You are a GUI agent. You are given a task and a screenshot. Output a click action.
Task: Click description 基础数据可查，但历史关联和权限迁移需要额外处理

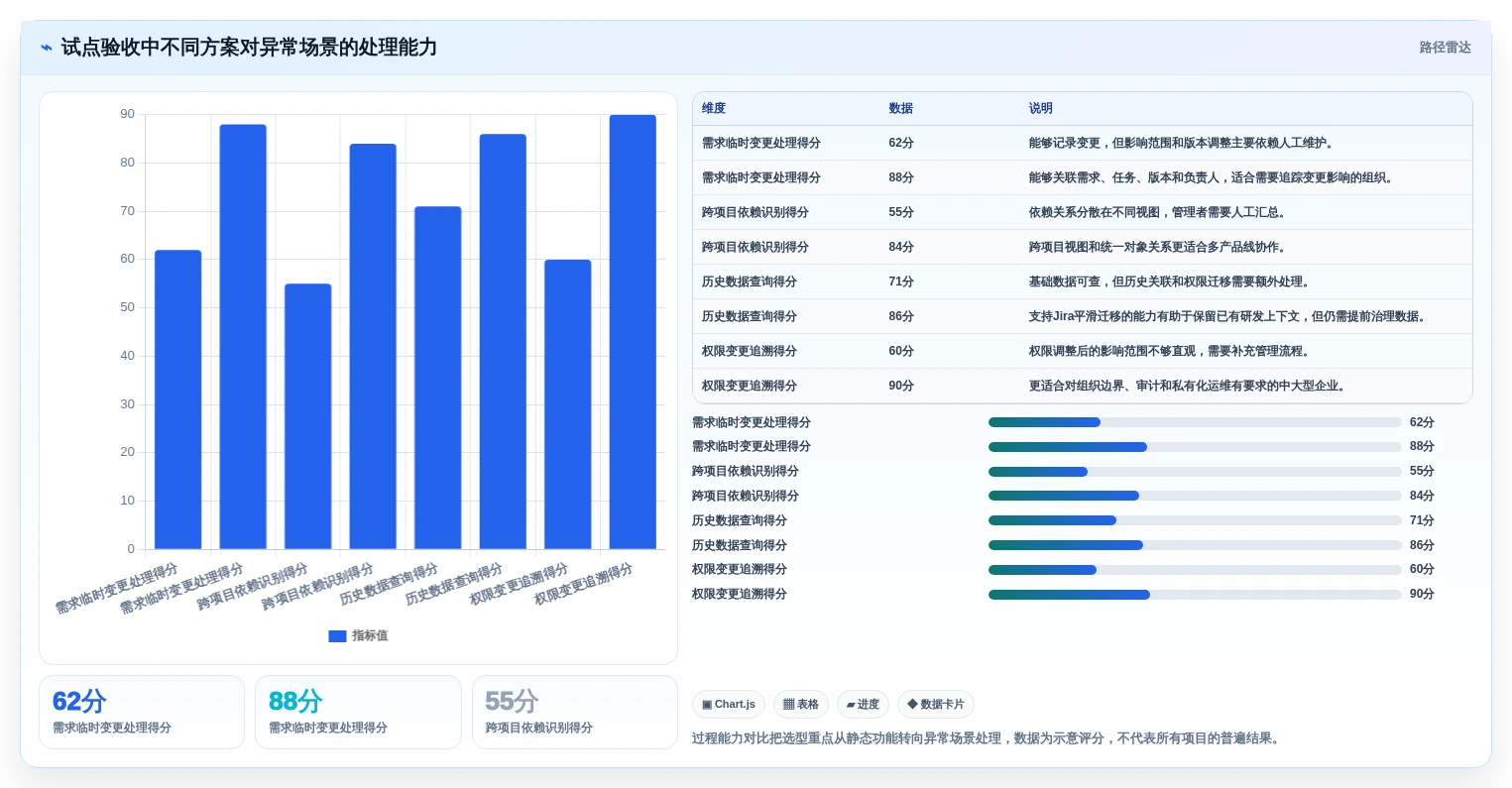pyautogui.click(x=1171, y=281)
